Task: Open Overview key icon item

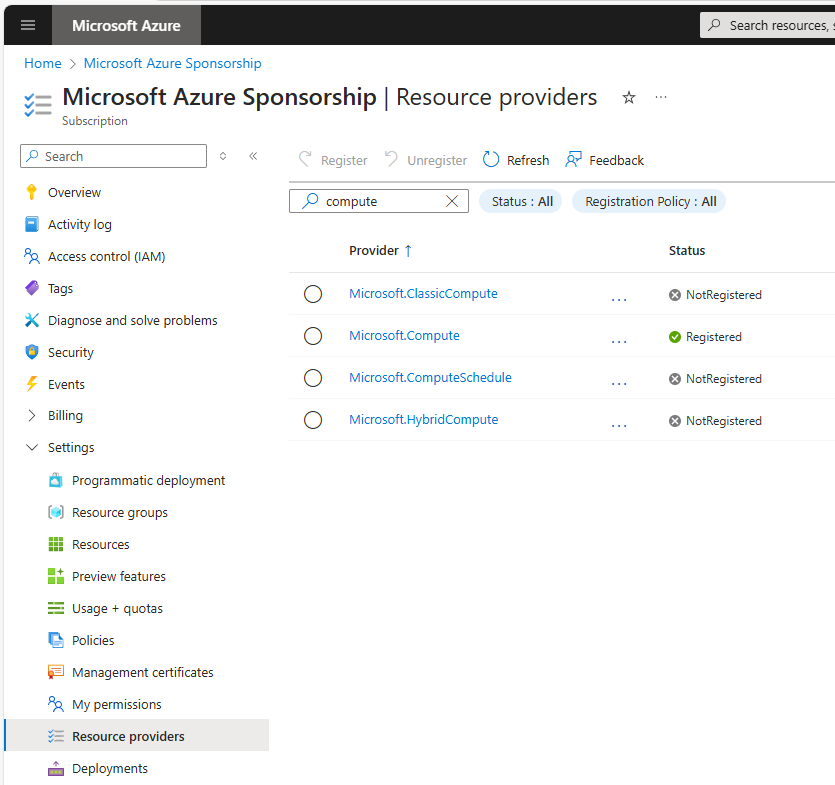Action: (74, 192)
